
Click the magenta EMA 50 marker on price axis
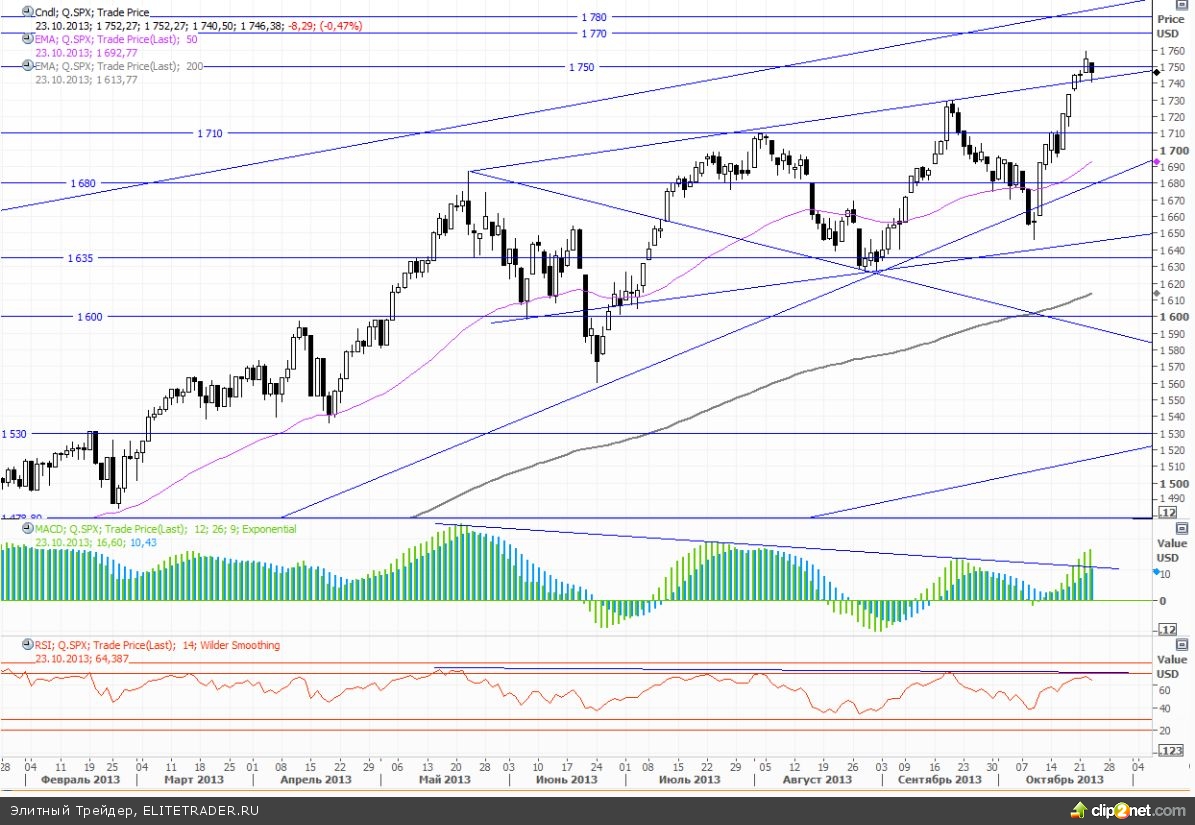pyautogui.click(x=1157, y=162)
